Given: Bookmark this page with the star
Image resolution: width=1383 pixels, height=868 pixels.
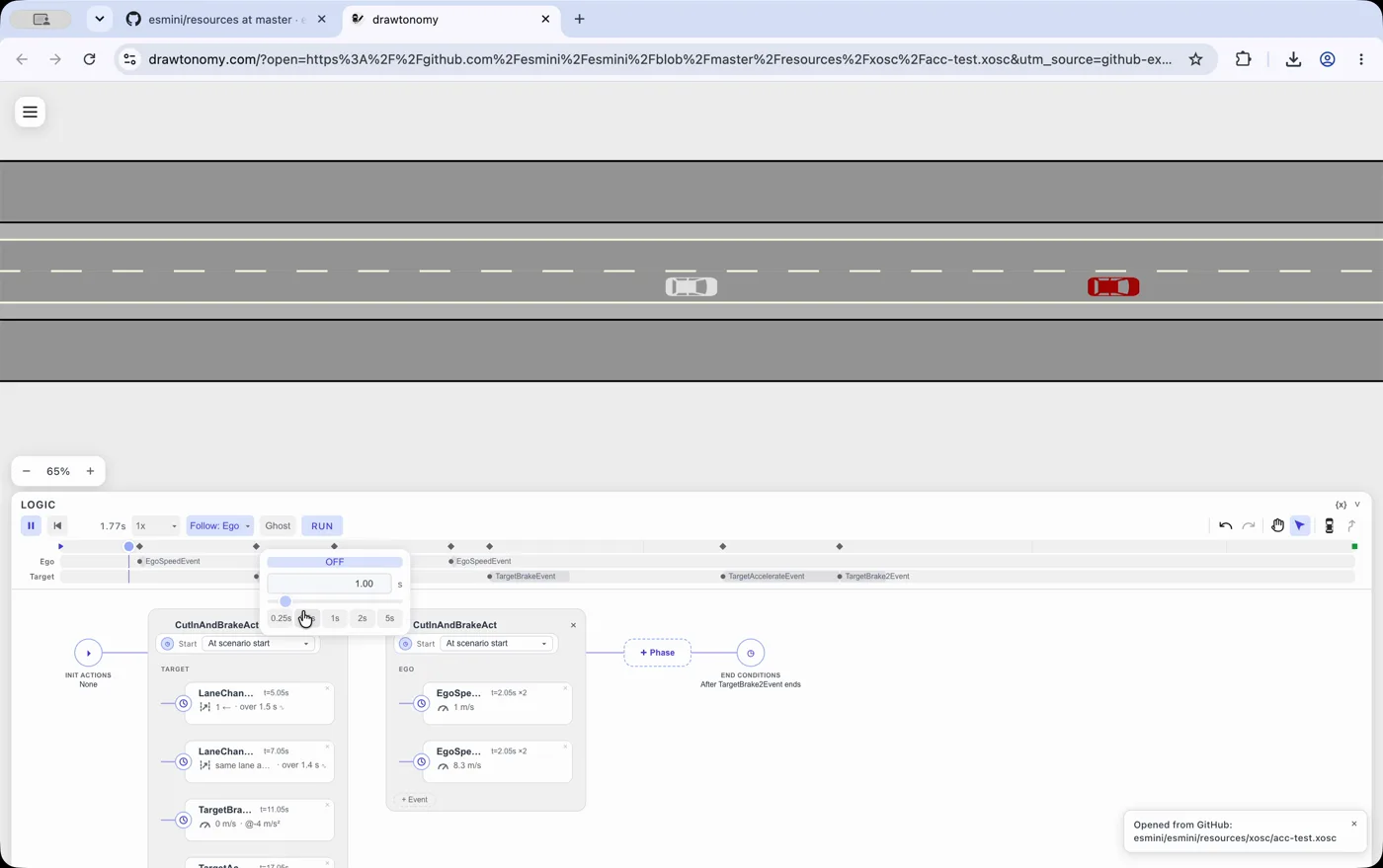Looking at the screenshot, I should pyautogui.click(x=1195, y=59).
